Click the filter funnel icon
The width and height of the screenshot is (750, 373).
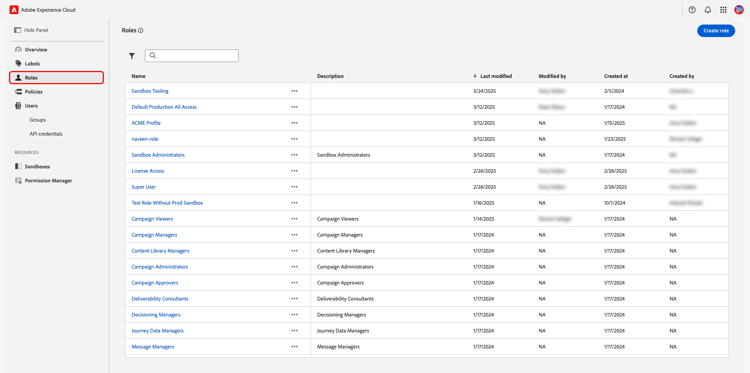[x=132, y=56]
